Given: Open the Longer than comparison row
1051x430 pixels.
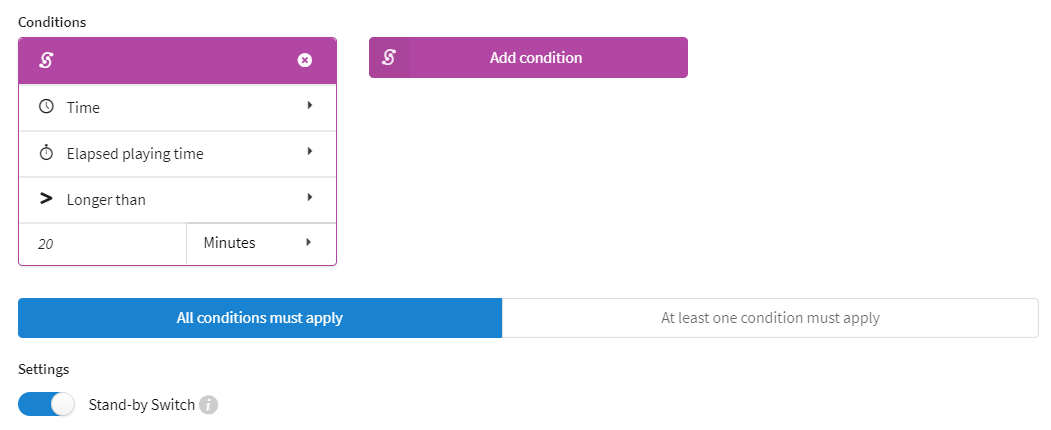Looking at the screenshot, I should (x=178, y=200).
